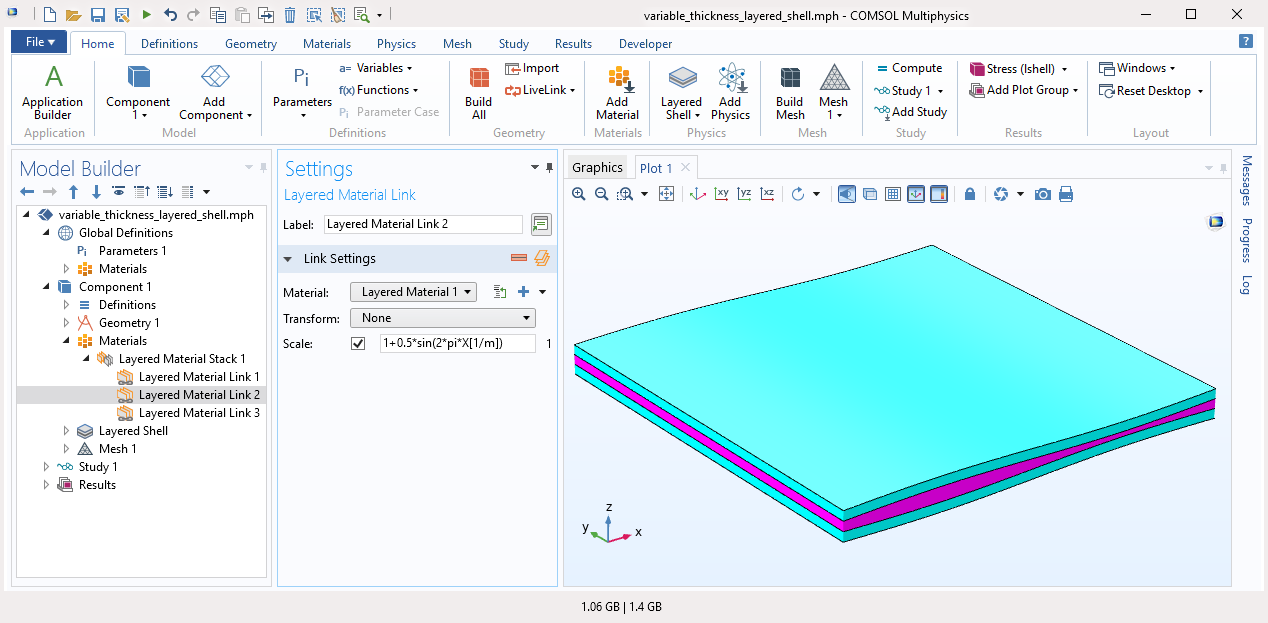
Task: Toggle the Scale checkbox
Action: (359, 344)
